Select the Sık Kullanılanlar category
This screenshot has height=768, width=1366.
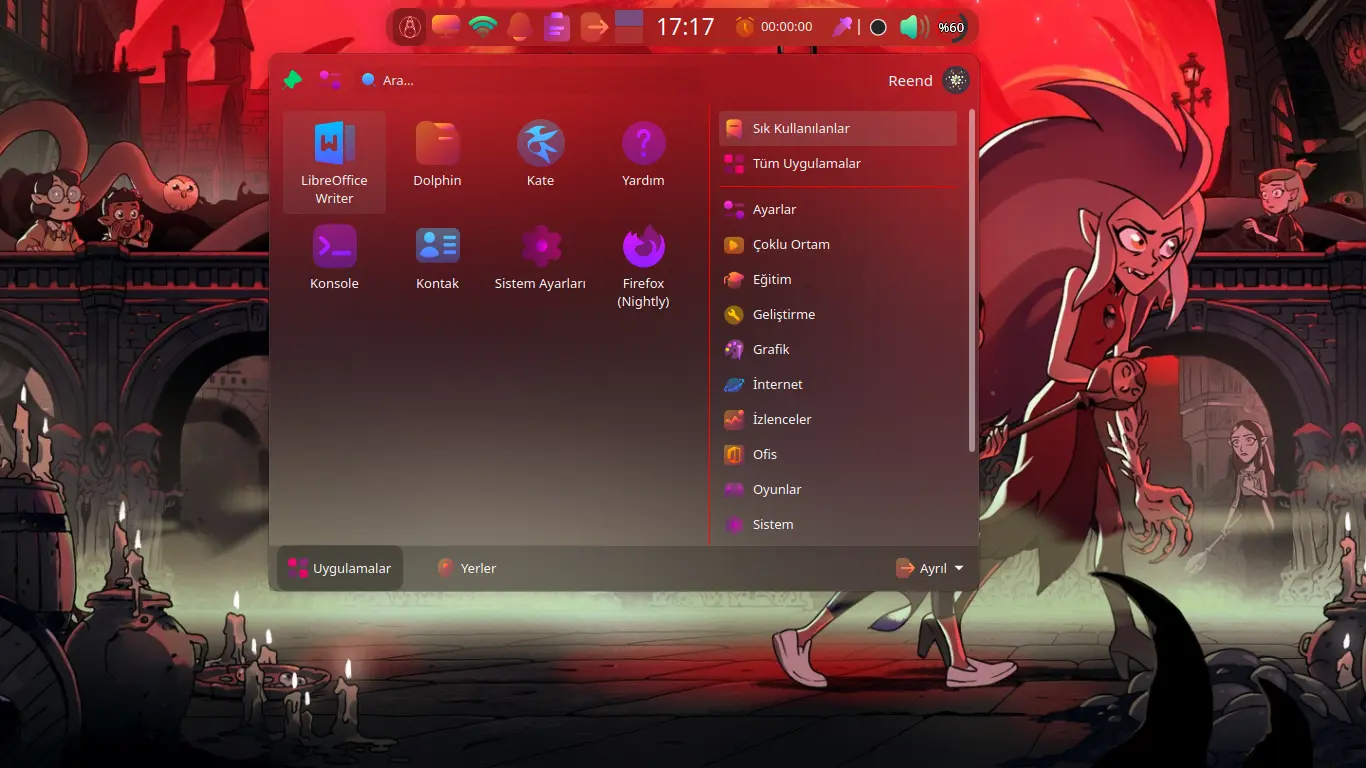pyautogui.click(x=838, y=128)
